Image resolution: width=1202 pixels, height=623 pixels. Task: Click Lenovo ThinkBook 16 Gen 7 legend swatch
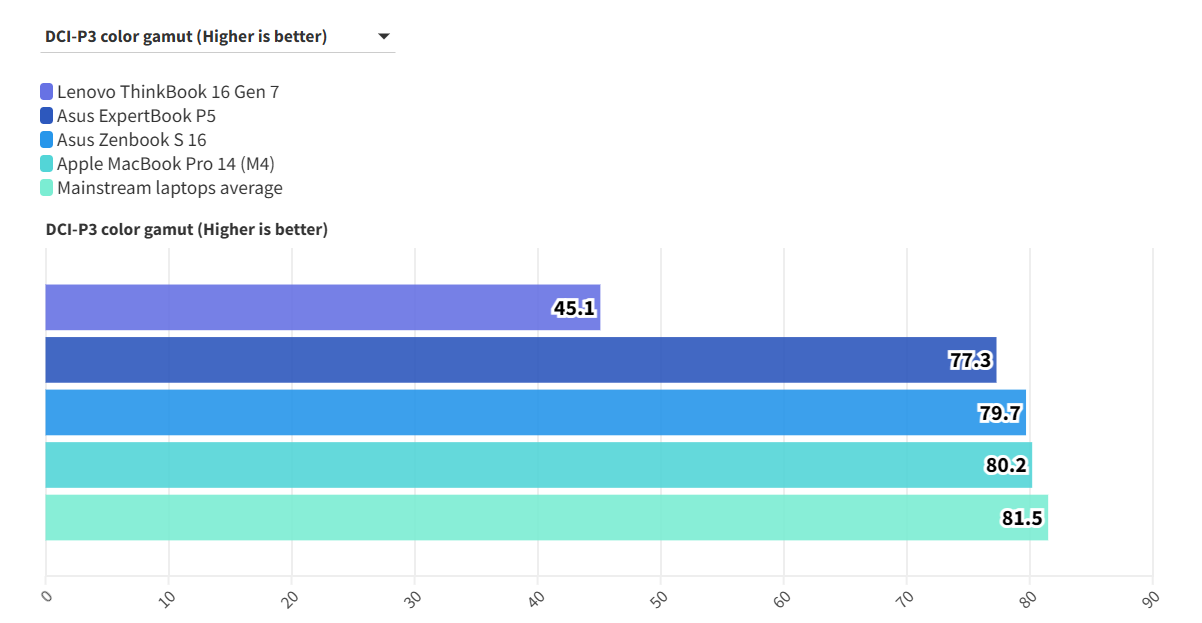47,92
